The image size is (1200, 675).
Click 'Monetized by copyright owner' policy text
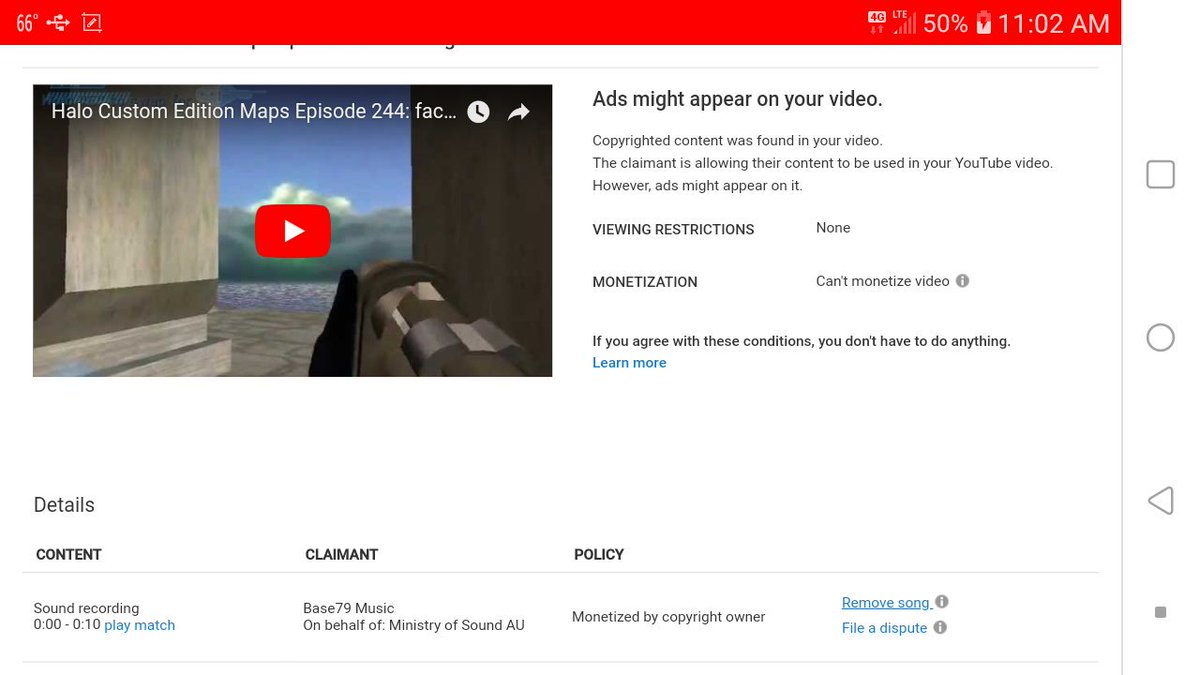[x=668, y=617]
